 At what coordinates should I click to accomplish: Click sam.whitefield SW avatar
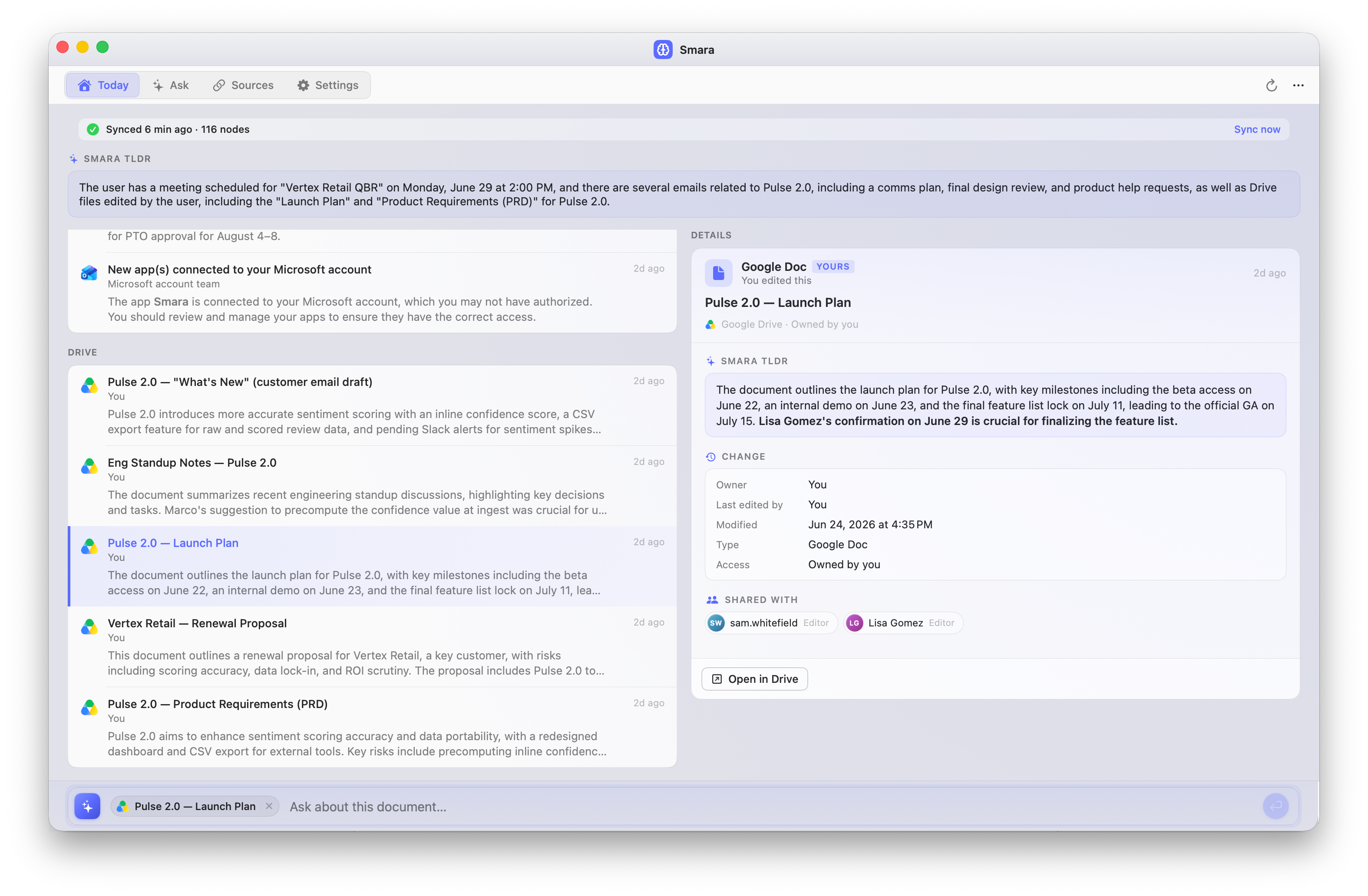coord(716,623)
